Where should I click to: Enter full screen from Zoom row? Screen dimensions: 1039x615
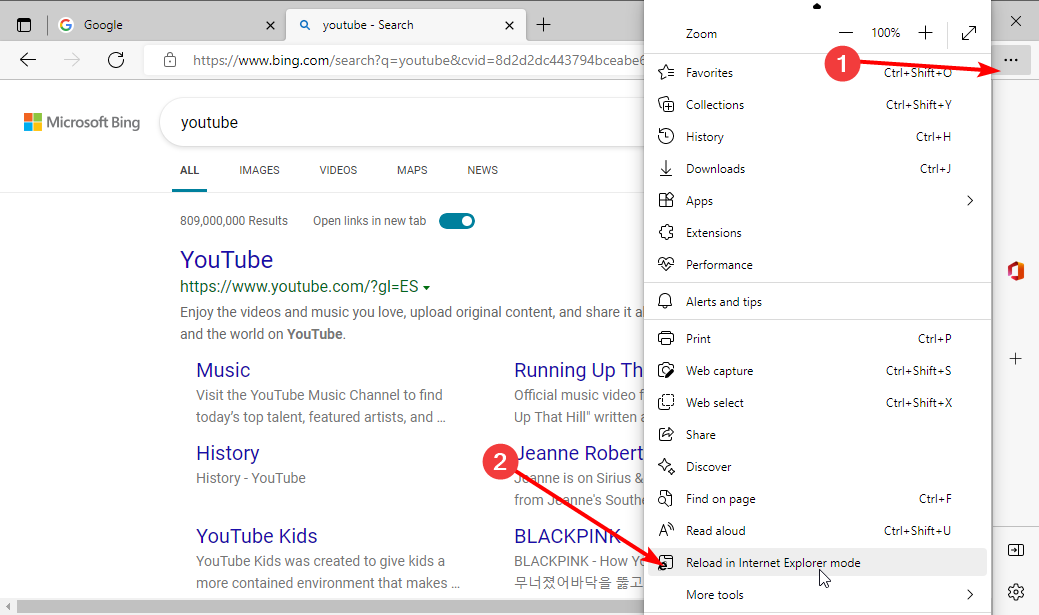tap(969, 32)
